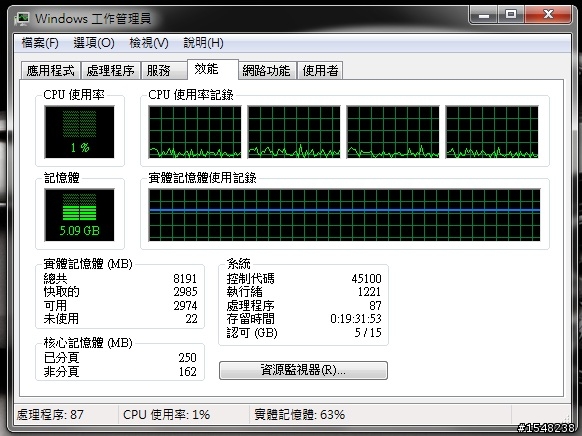Click the 非分頁 value 162
The width and height of the screenshot is (582, 436).
pyautogui.click(x=187, y=371)
